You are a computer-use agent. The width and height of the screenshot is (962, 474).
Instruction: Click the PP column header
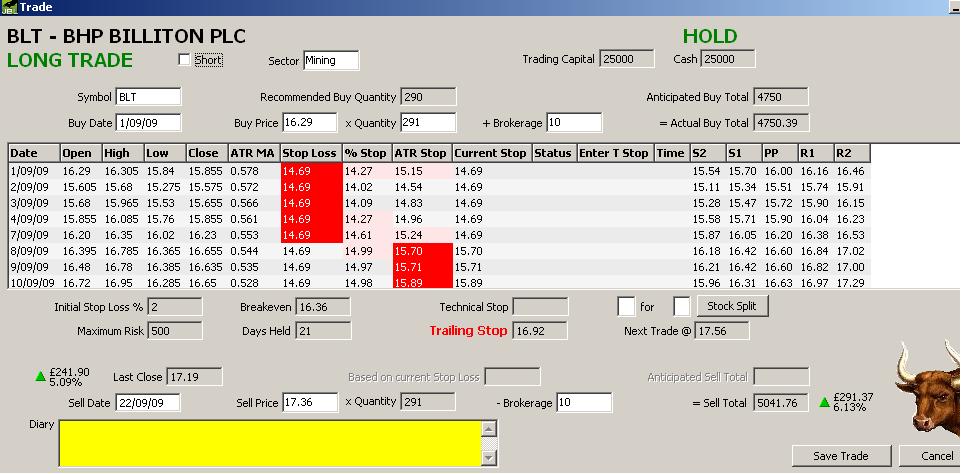point(779,153)
